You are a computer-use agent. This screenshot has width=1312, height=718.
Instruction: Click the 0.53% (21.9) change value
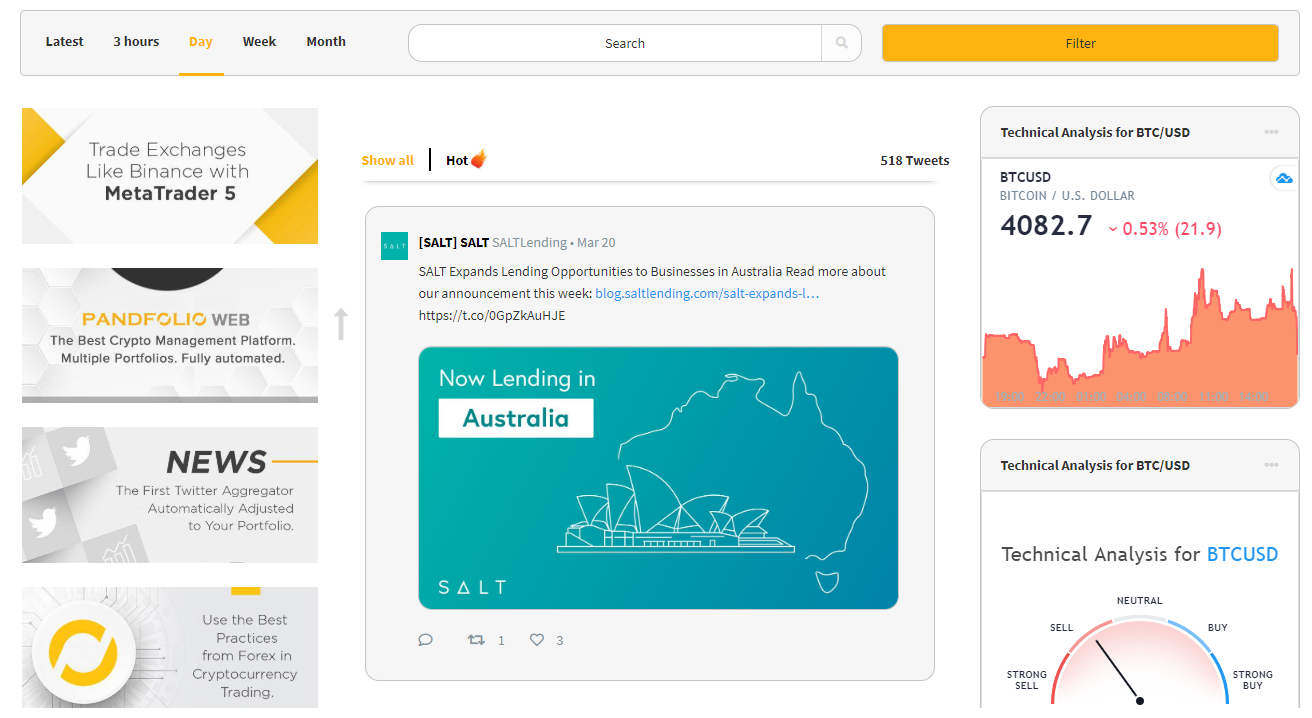click(1165, 229)
